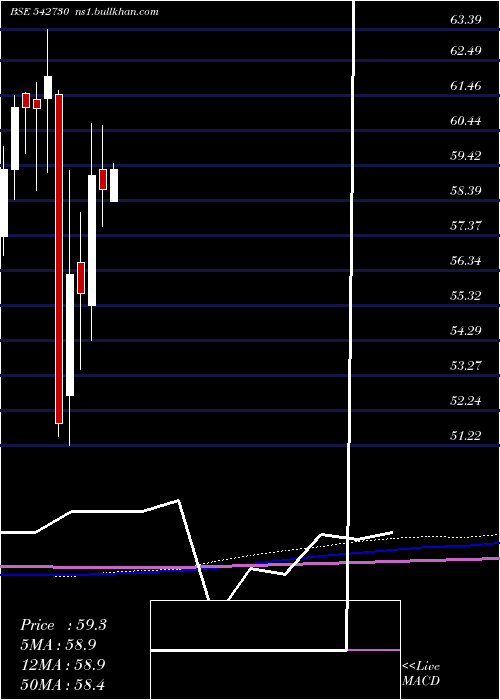
Task: Click the 58.39 price axis label
Action: (x=466, y=191)
